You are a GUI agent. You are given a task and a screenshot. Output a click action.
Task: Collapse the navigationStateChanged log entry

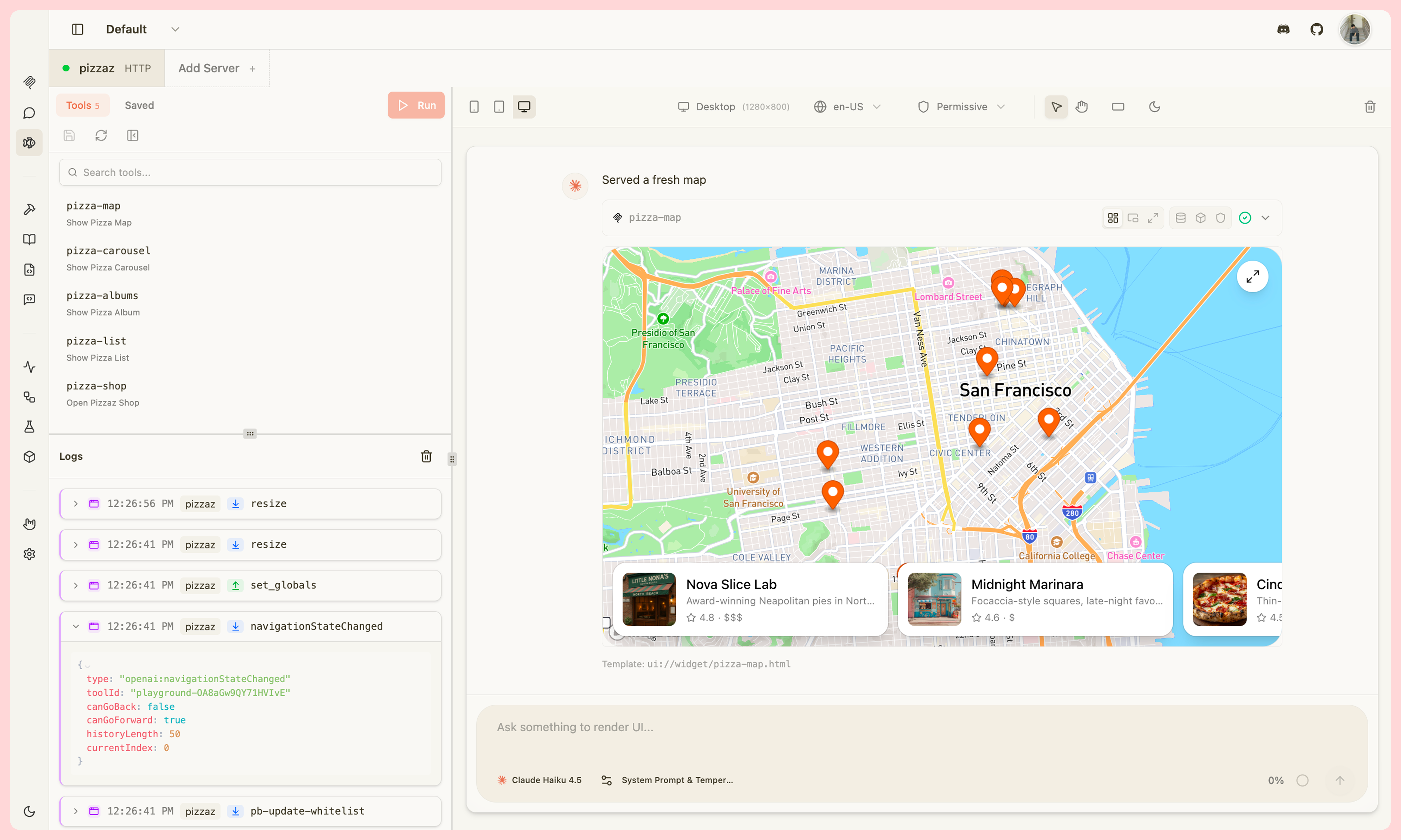point(76,626)
